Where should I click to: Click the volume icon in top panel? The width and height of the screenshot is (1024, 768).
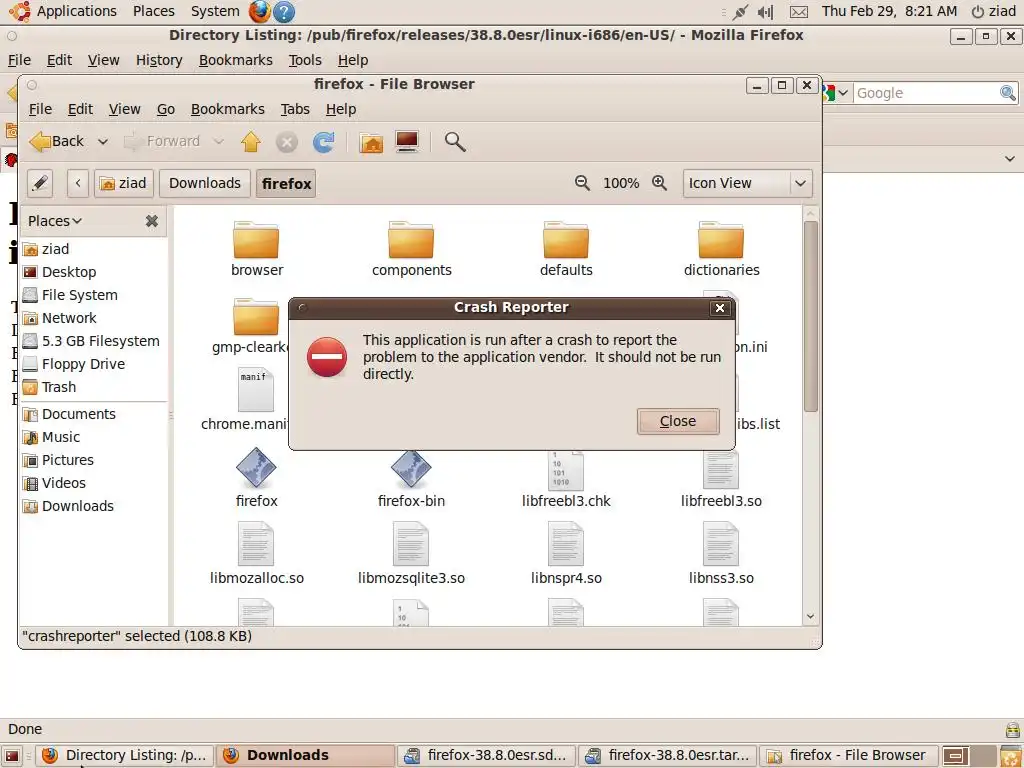765,12
